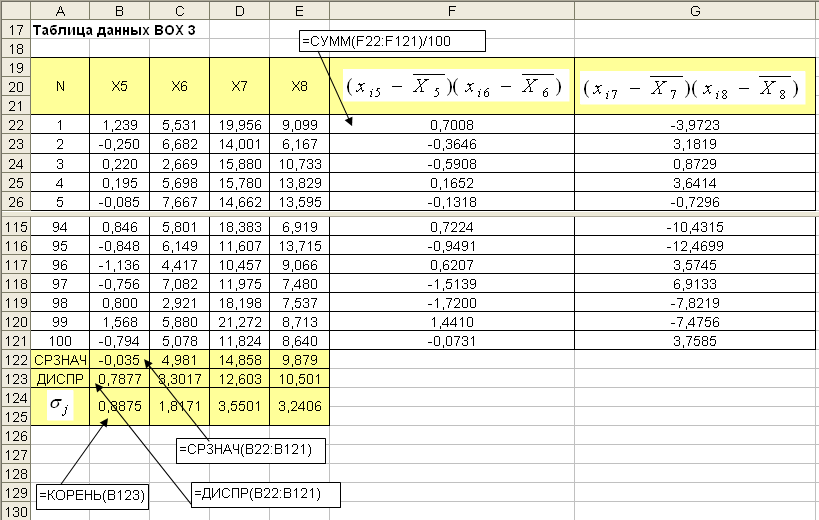This screenshot has height=520, width=819.
Task: Select row 22 header
Action: point(16,125)
